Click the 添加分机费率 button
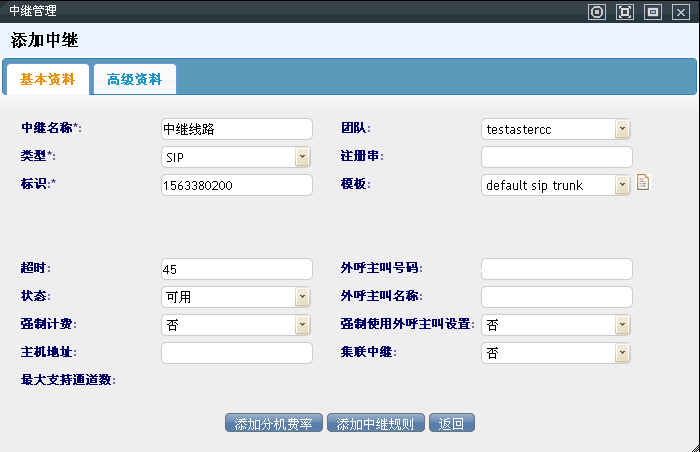The height and width of the screenshot is (452, 700). pyautogui.click(x=274, y=423)
